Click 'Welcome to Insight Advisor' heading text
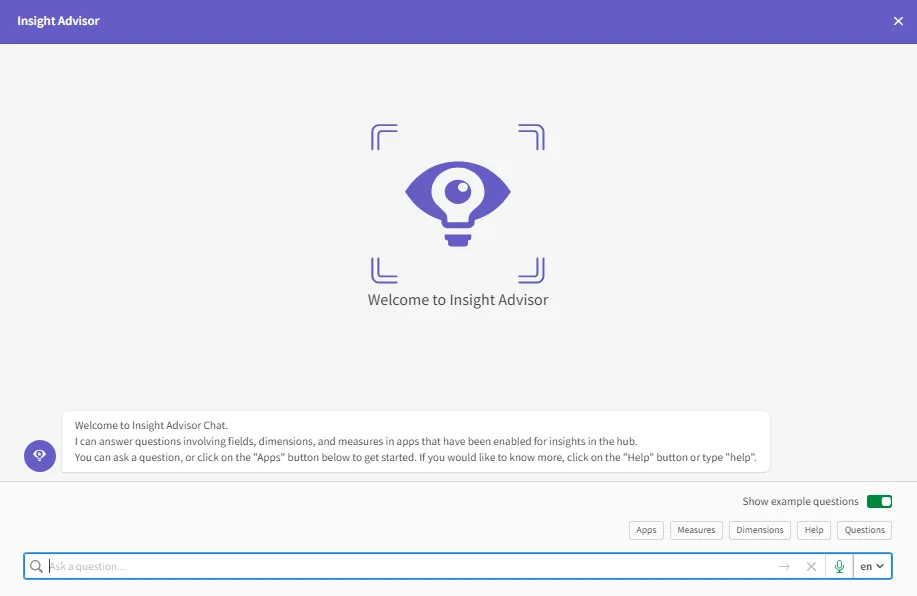This screenshot has width=917, height=596. (458, 299)
